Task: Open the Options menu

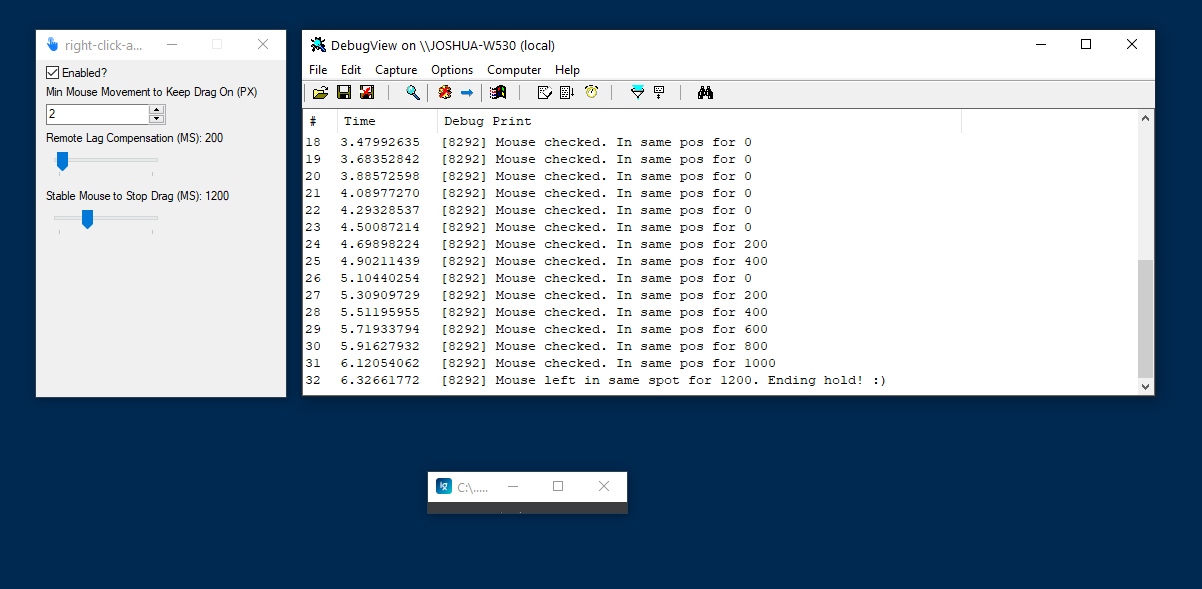Action: (x=452, y=70)
